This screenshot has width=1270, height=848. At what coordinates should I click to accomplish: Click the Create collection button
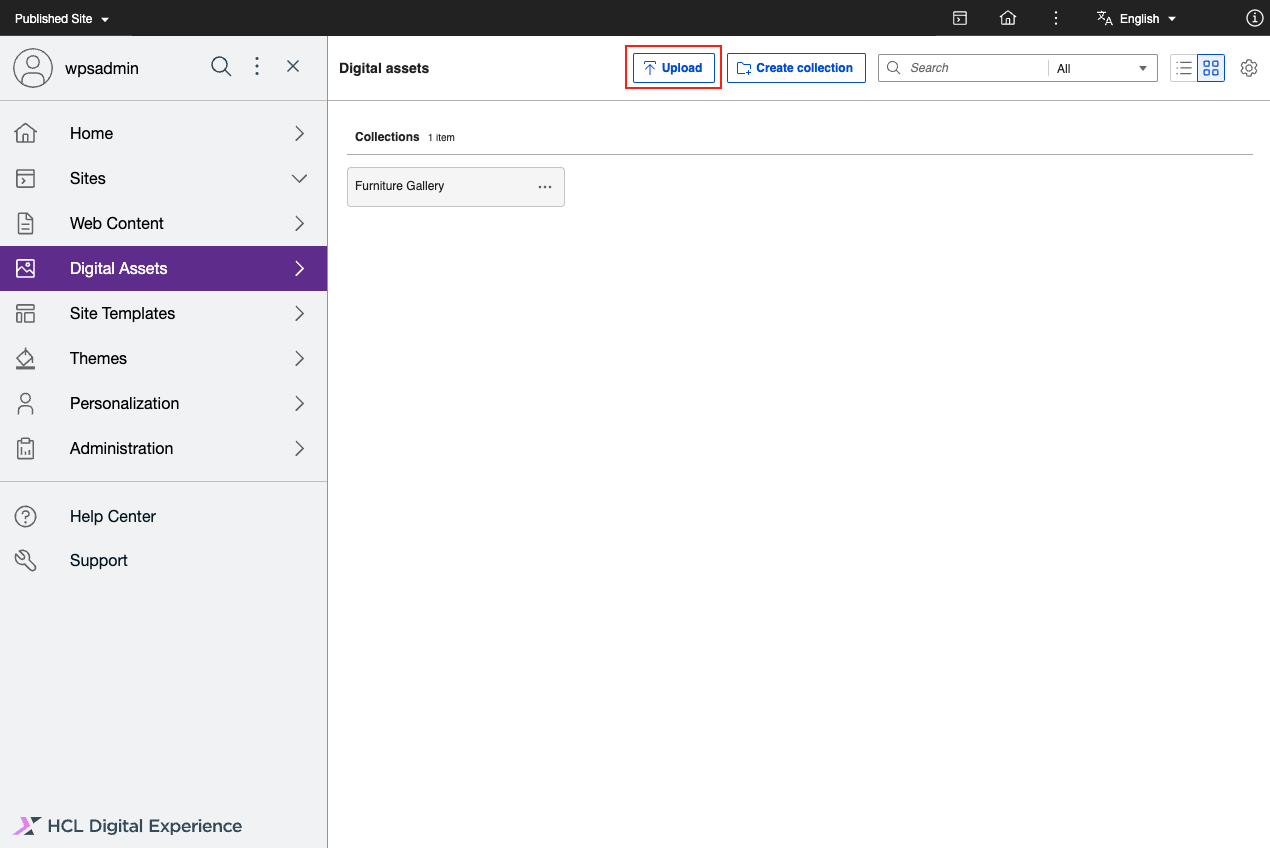coord(796,67)
